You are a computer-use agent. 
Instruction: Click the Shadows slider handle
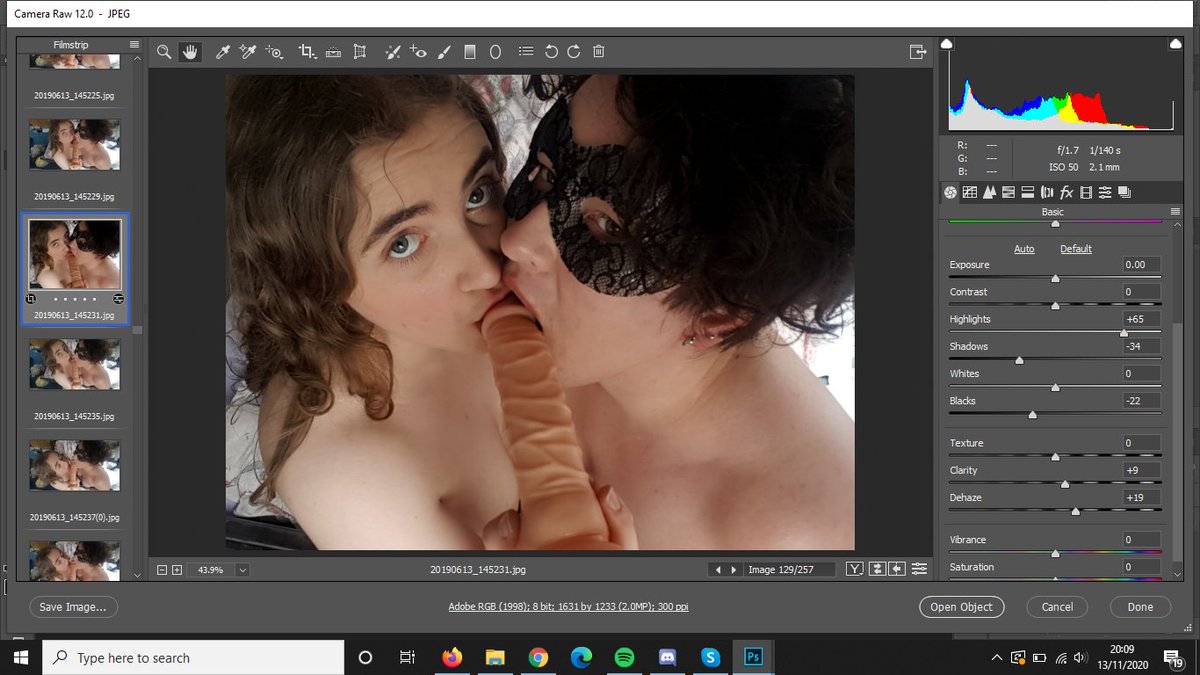1019,360
